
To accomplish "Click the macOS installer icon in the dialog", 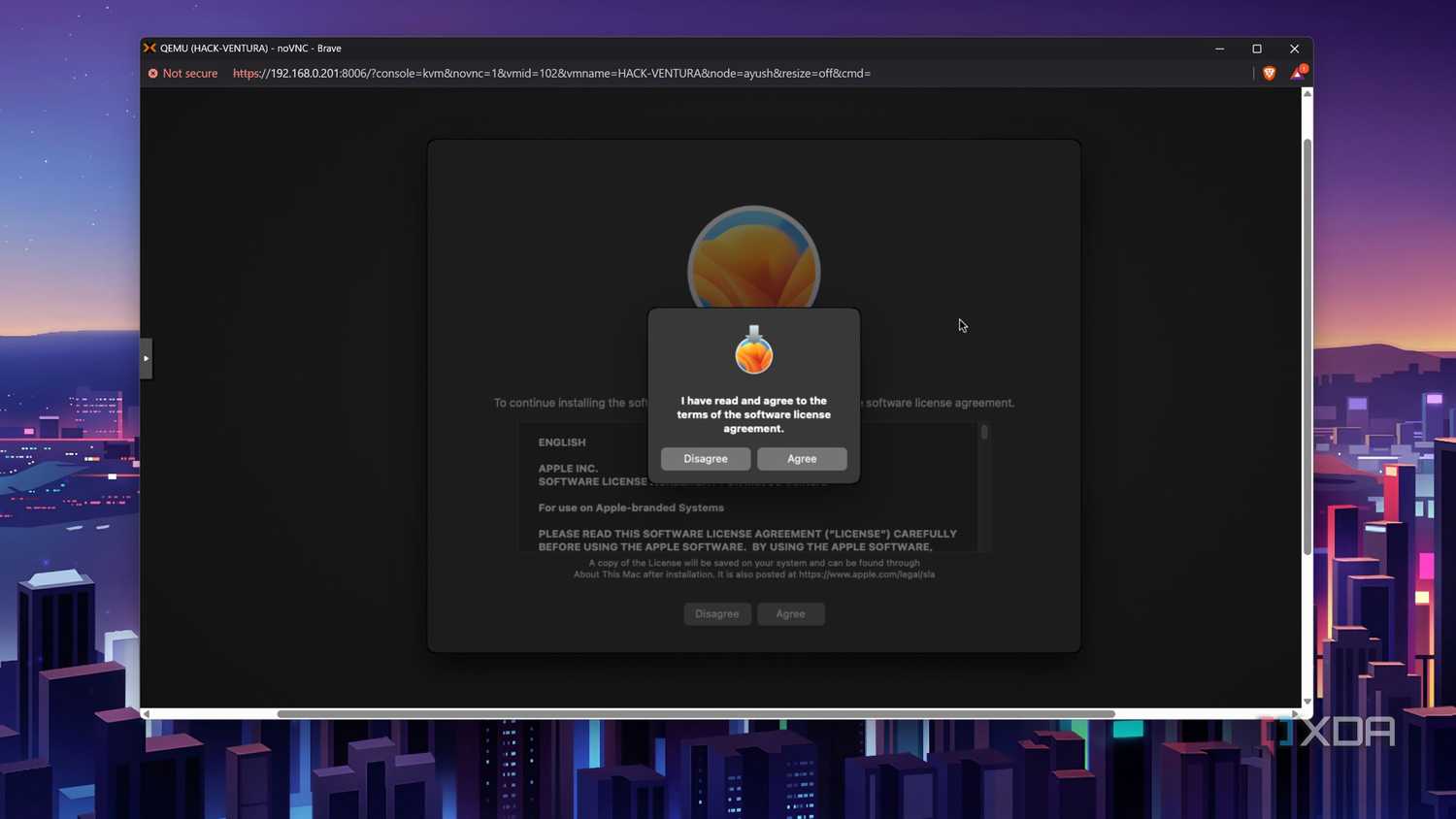I will click(754, 350).
